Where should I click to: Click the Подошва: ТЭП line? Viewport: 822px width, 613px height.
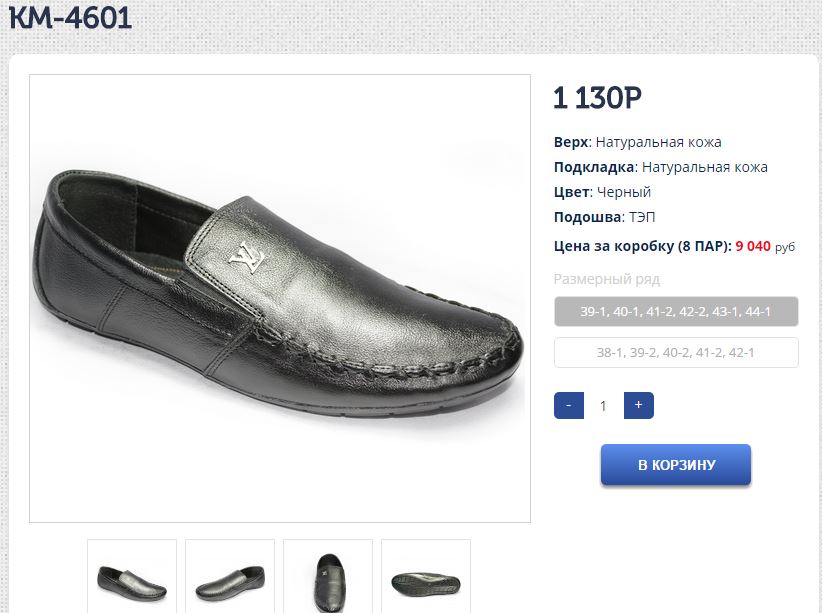[604, 217]
